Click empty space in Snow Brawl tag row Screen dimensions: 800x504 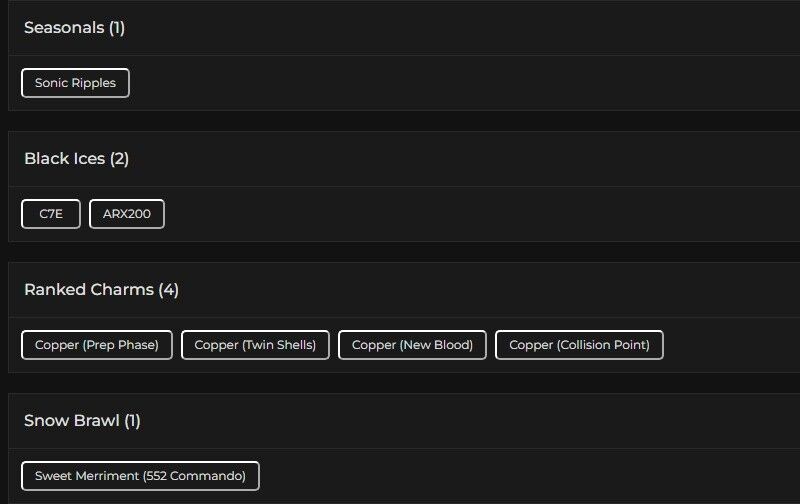(x=530, y=476)
